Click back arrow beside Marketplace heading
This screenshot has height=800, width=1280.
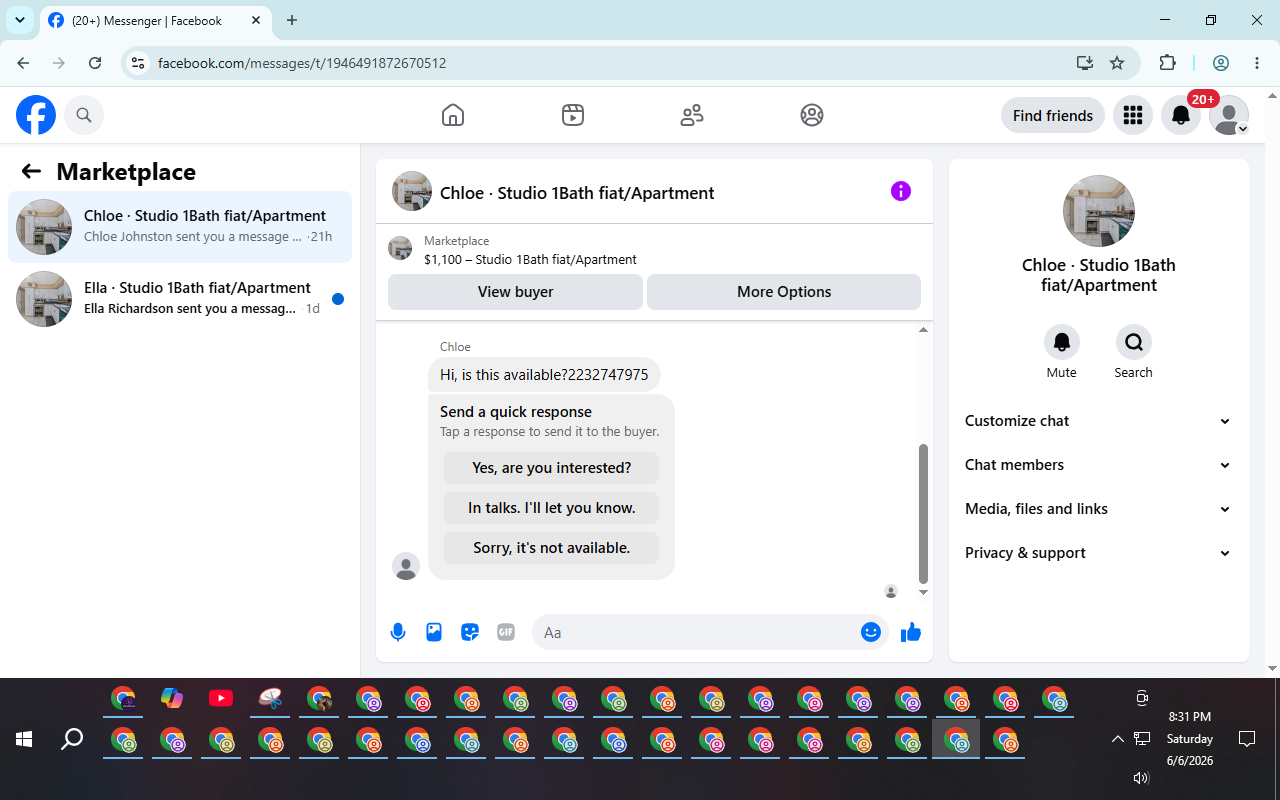click(31, 171)
